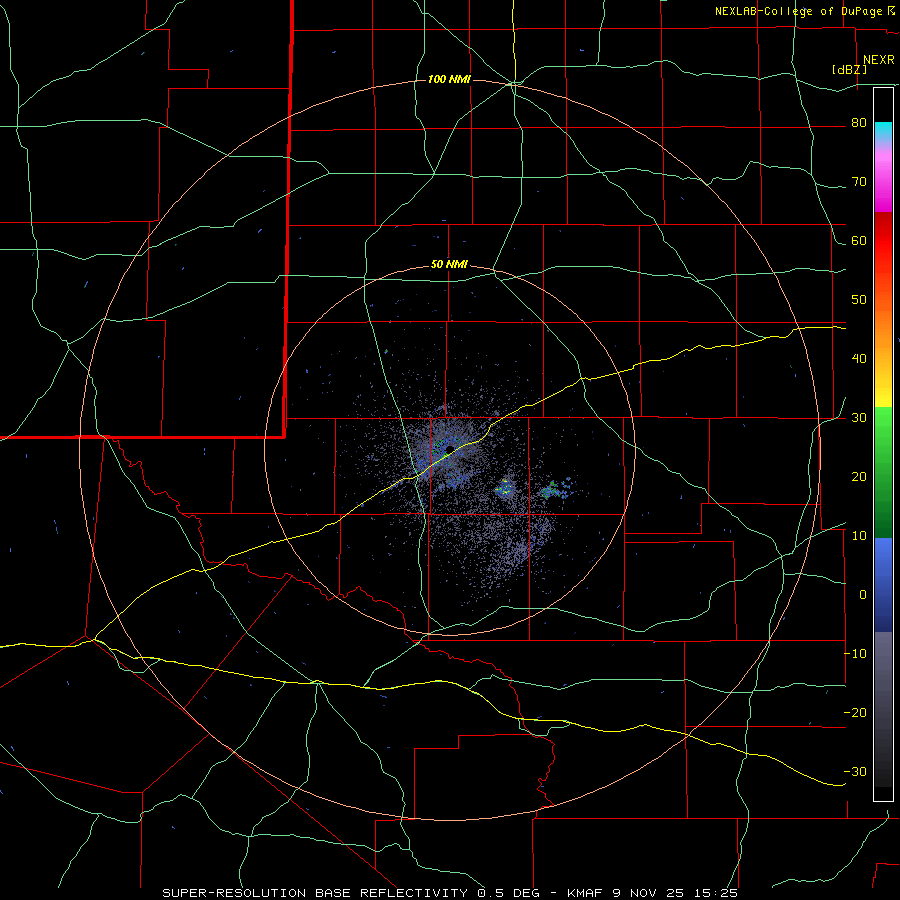This screenshot has height=900, width=900.
Task: Click the 30 value on the dBZ scale
Action: [859, 418]
